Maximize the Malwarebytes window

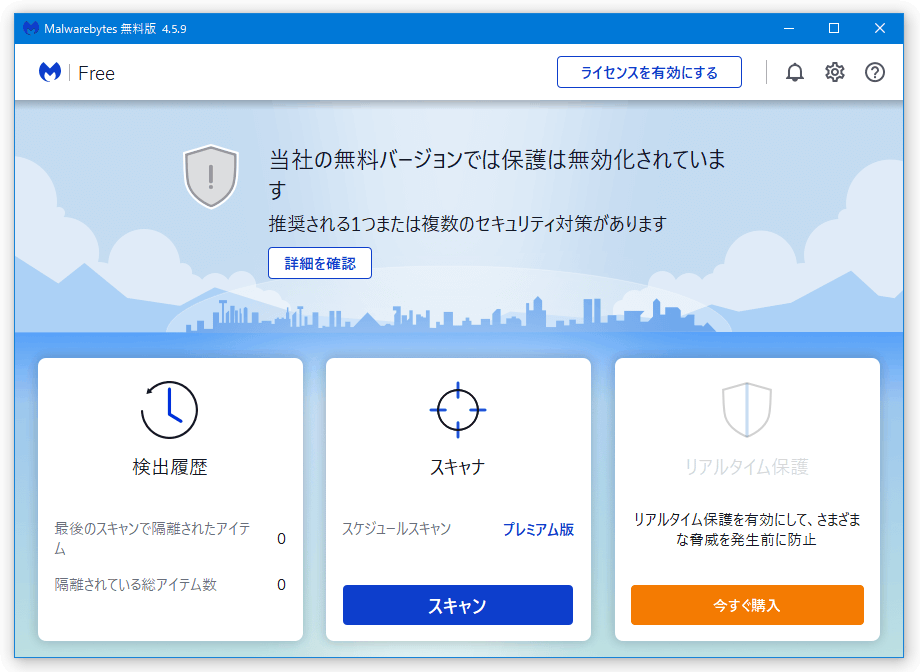pyautogui.click(x=834, y=28)
